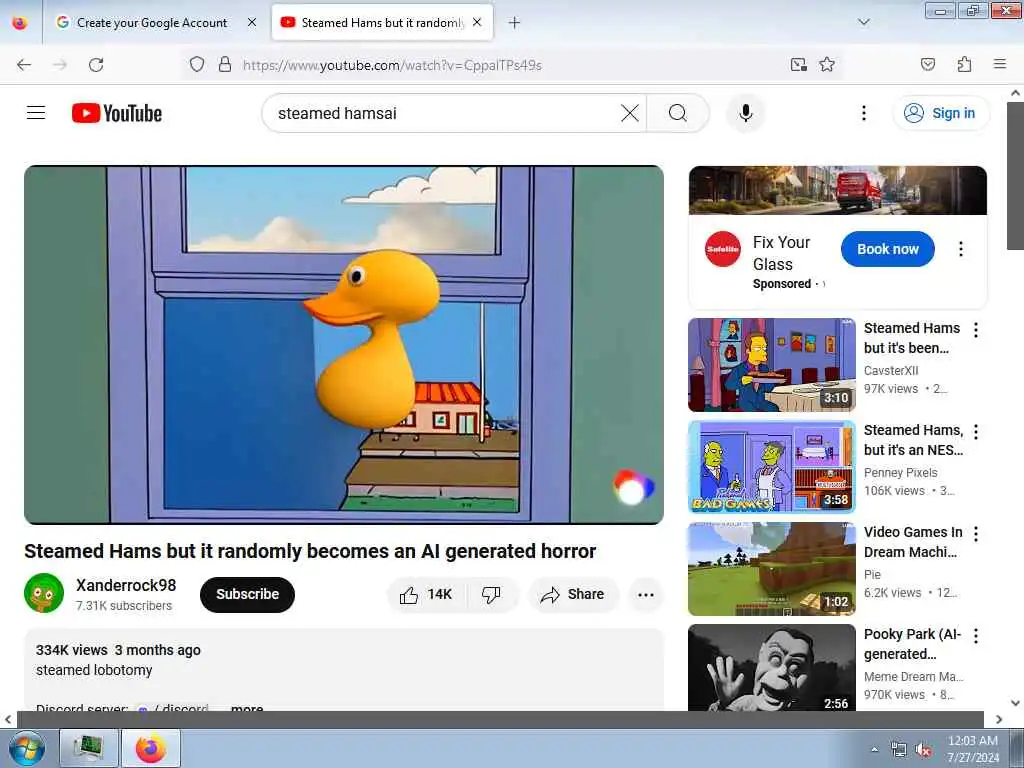Open the taskbar clock and date
The height and width of the screenshot is (768, 1024).
[973, 749]
